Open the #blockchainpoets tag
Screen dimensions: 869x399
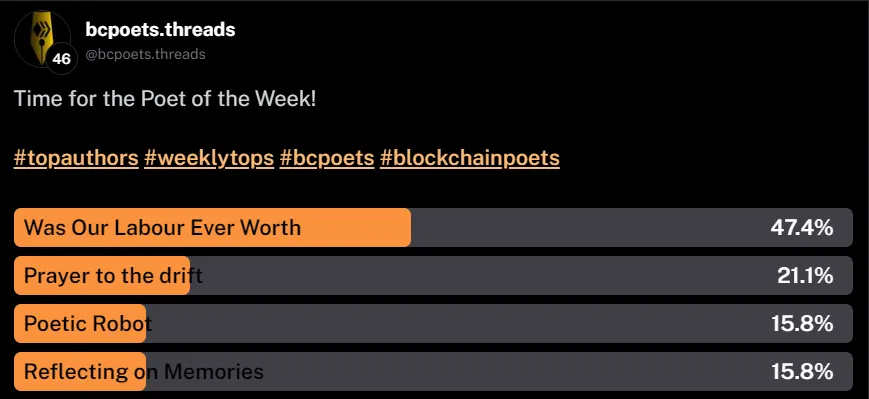pos(470,158)
